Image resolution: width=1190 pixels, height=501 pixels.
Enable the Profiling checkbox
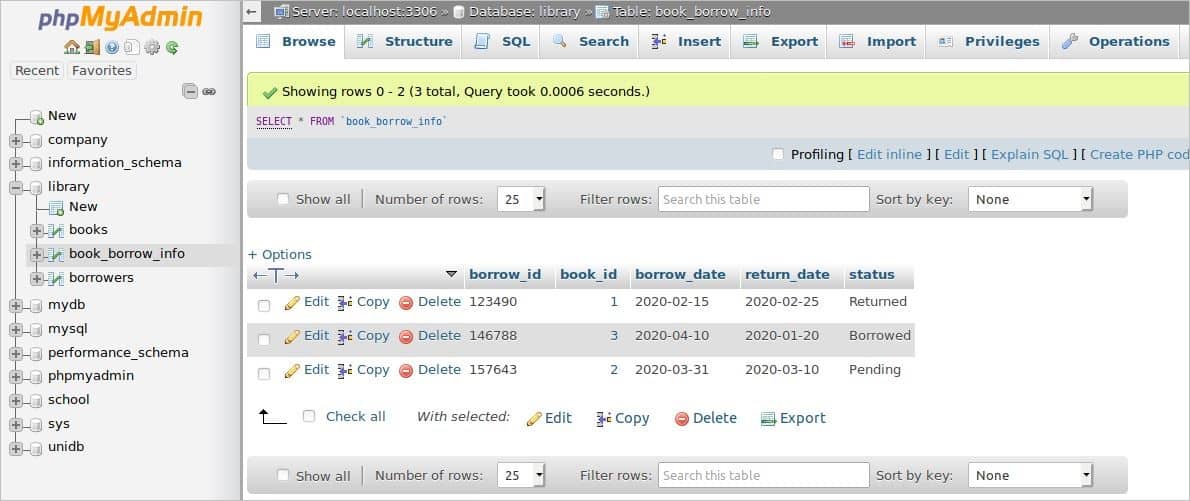(778, 154)
